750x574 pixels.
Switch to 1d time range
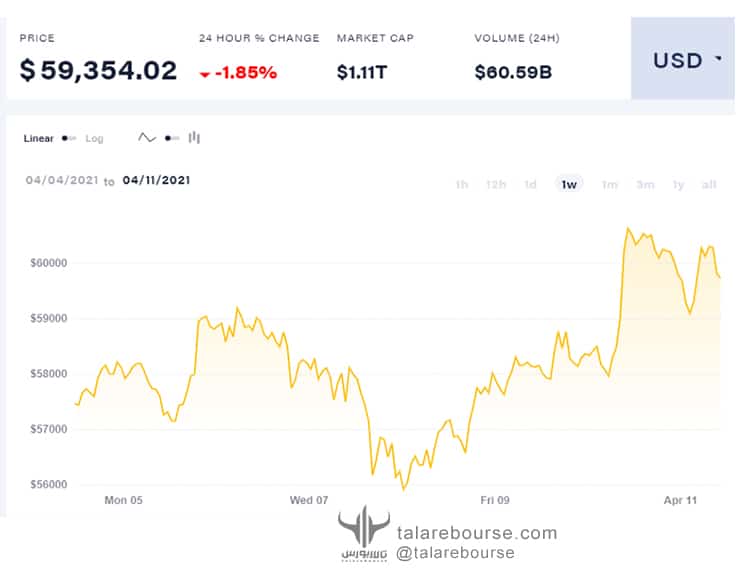point(530,184)
